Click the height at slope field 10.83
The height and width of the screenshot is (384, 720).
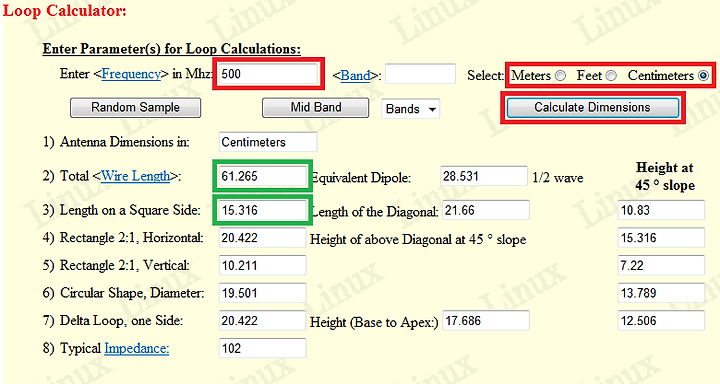661,210
